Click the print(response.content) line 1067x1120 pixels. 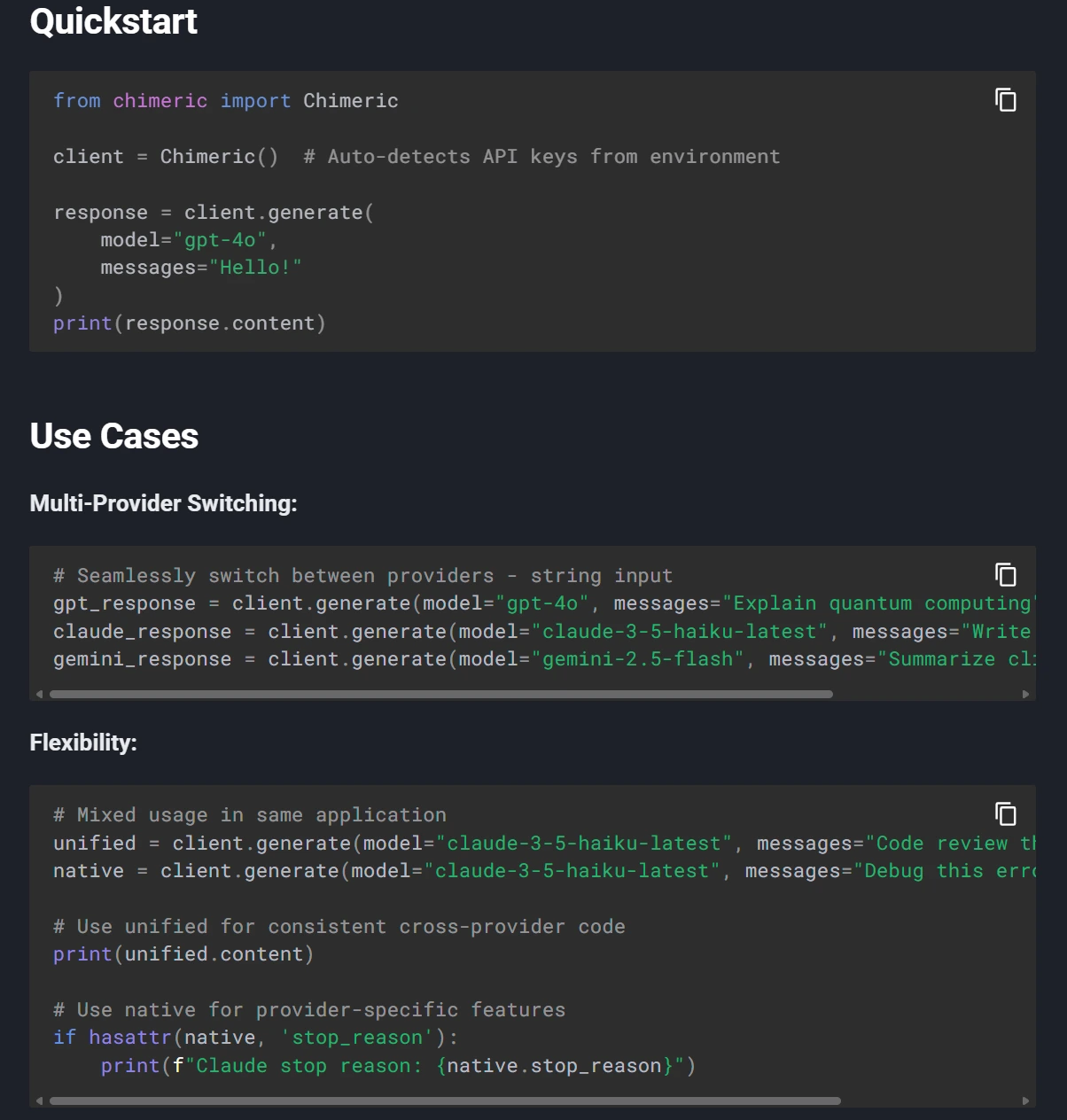click(x=189, y=323)
